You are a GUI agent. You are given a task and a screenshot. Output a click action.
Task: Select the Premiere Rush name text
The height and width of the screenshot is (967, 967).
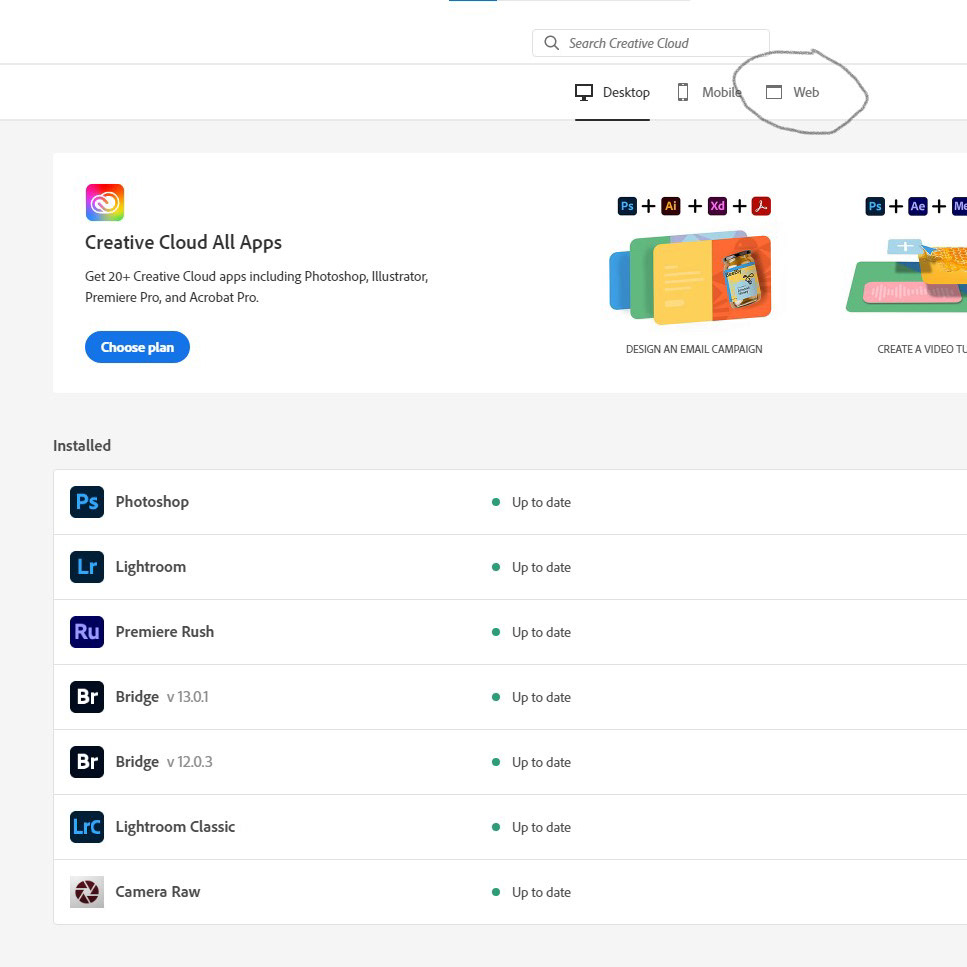click(165, 632)
